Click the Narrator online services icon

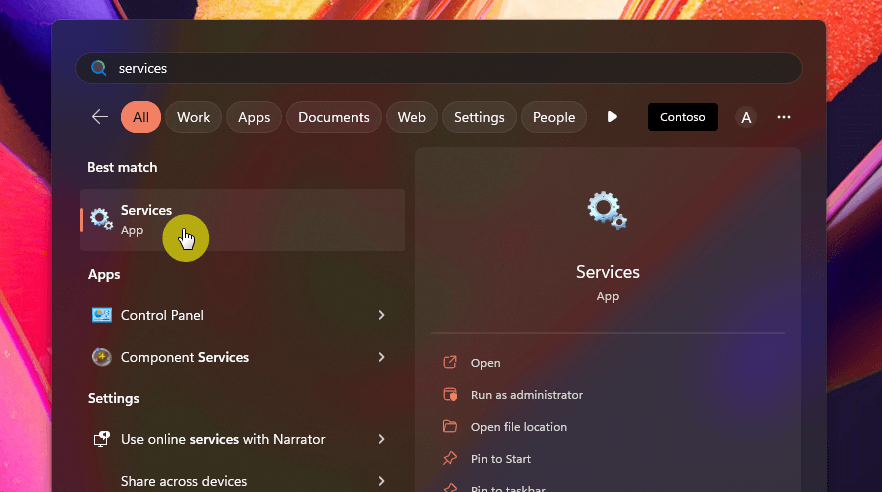click(102, 439)
